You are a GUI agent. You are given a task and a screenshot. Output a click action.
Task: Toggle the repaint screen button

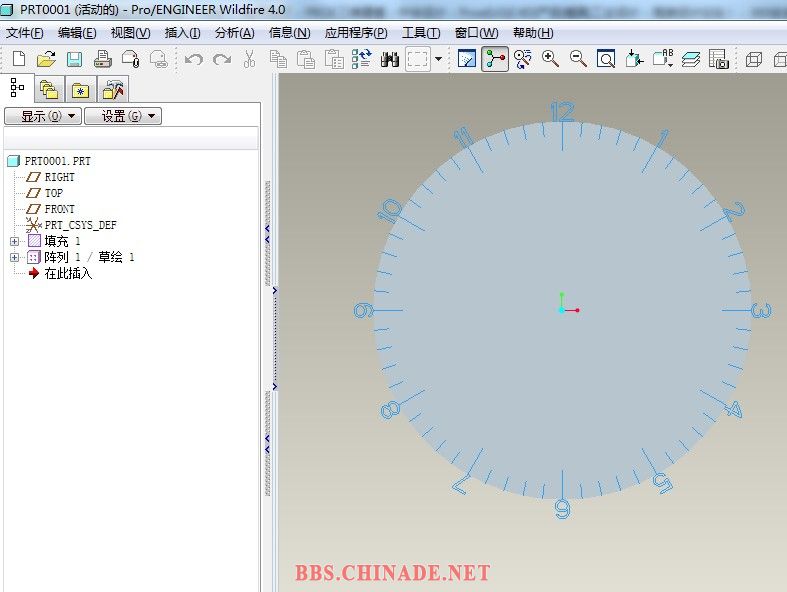coord(466,59)
